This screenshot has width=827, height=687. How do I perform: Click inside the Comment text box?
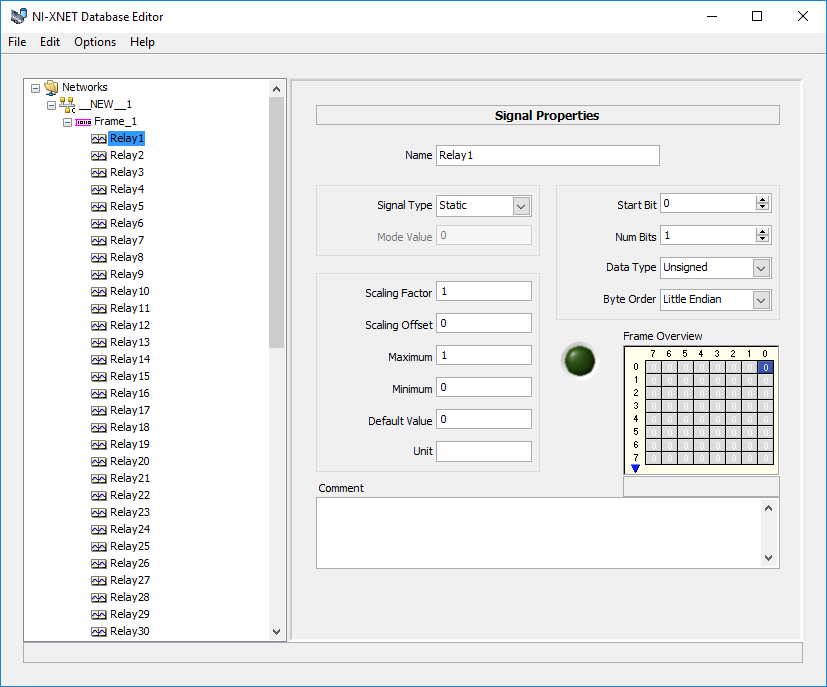[538, 533]
